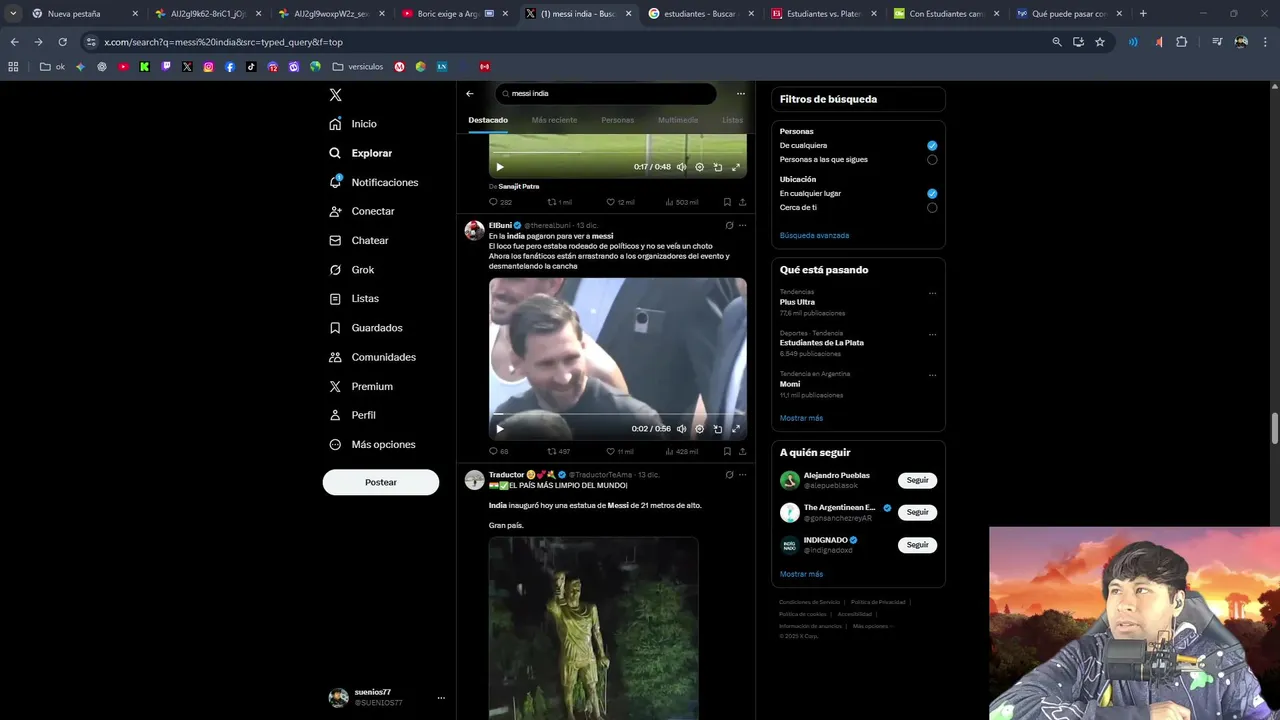The height and width of the screenshot is (720, 1280).
Task: Bookmark the ElBuni post
Action: point(727,452)
